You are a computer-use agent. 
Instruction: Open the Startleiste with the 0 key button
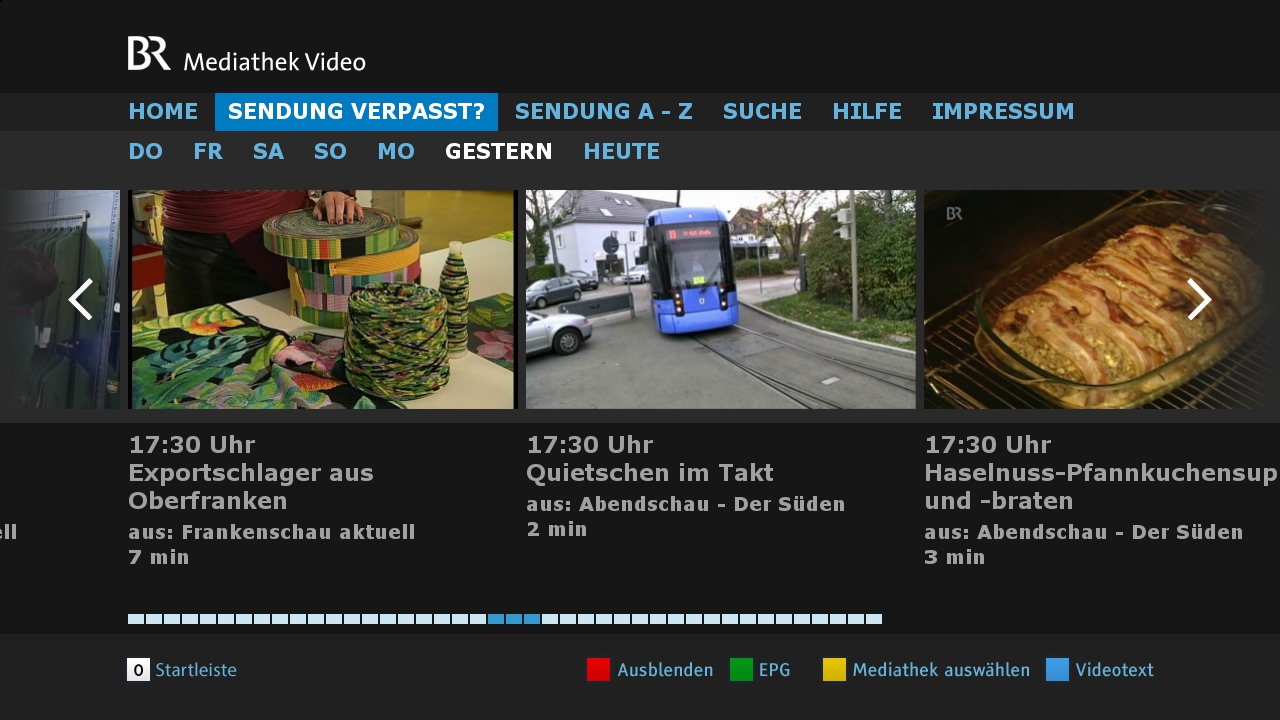[x=137, y=670]
